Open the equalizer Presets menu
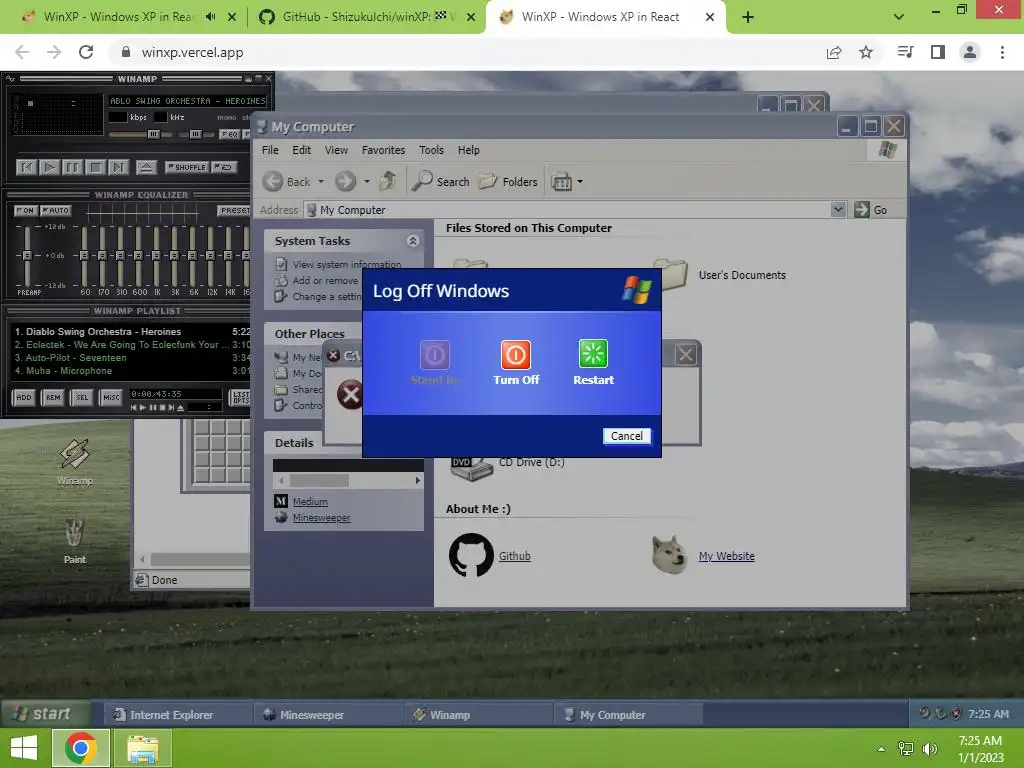This screenshot has width=1024, height=768. (234, 210)
